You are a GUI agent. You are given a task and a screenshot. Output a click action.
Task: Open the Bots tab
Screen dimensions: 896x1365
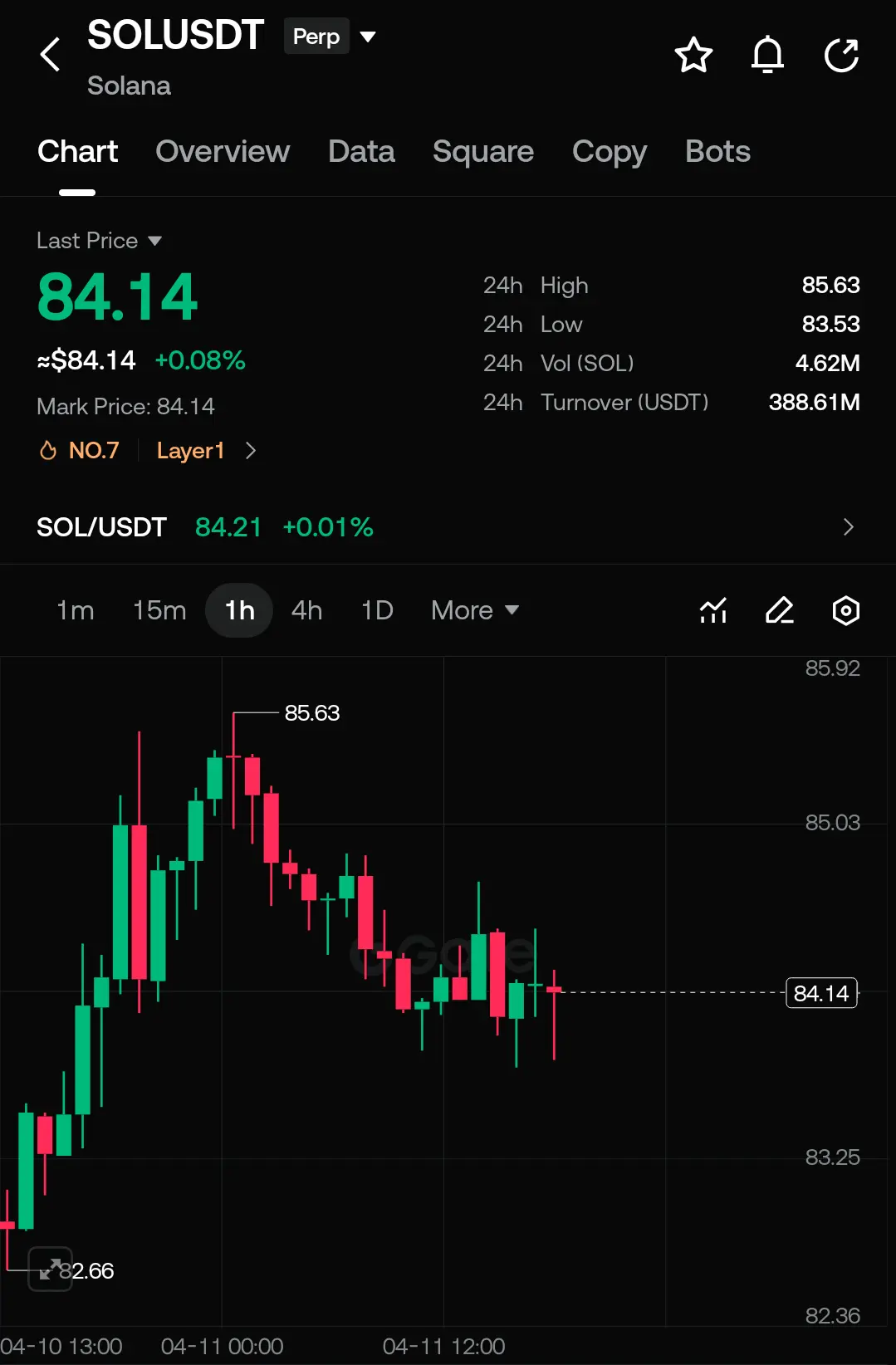(x=717, y=152)
